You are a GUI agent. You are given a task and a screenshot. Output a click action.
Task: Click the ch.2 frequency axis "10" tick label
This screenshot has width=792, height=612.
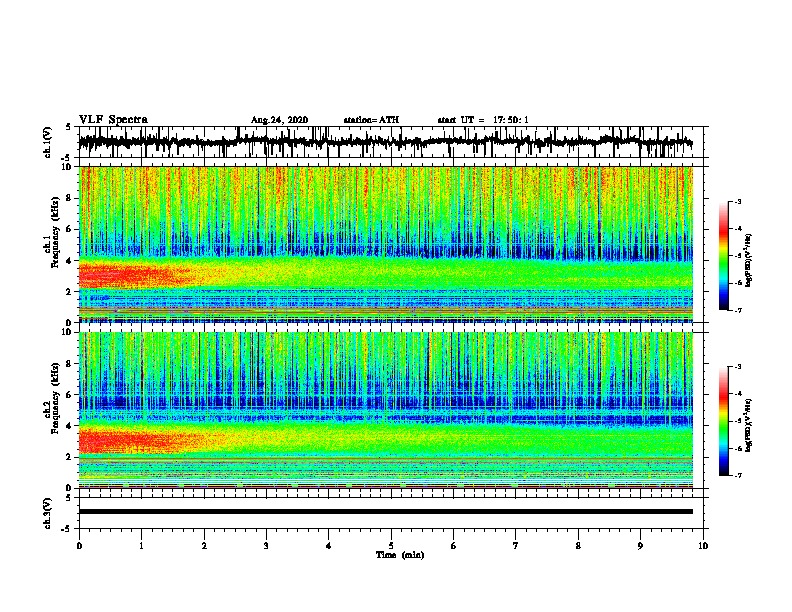tap(67, 332)
